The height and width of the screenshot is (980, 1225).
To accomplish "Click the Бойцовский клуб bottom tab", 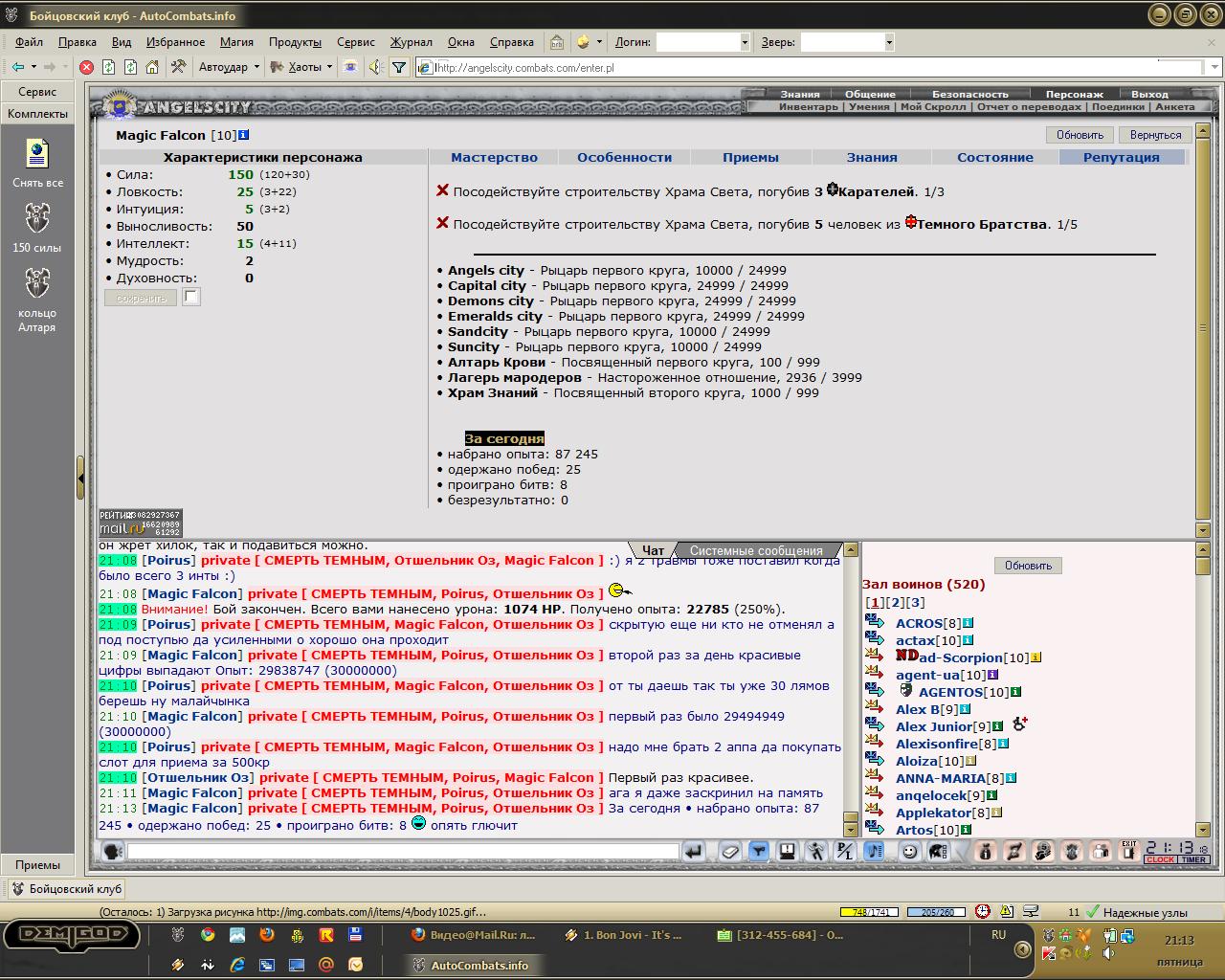I will coord(65,889).
